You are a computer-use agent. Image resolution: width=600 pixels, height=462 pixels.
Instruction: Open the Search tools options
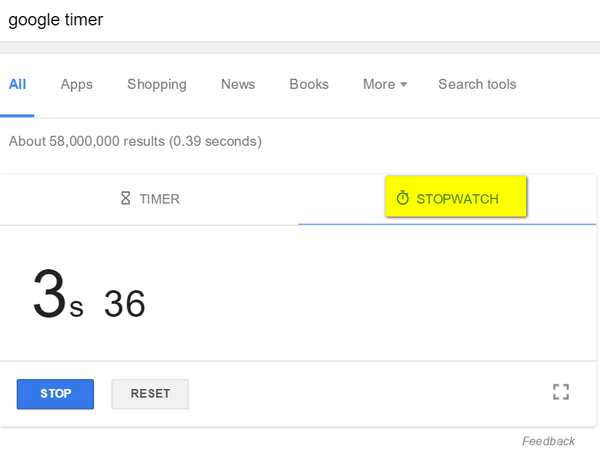pyautogui.click(x=477, y=84)
